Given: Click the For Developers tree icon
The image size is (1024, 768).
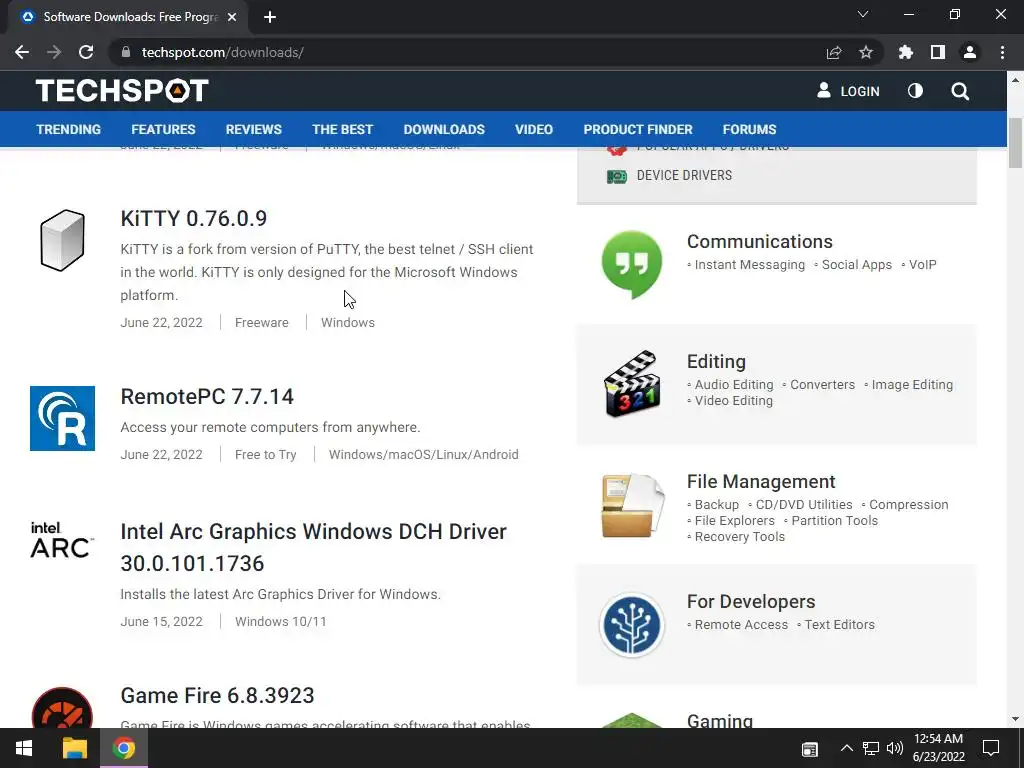Looking at the screenshot, I should pos(632,624).
